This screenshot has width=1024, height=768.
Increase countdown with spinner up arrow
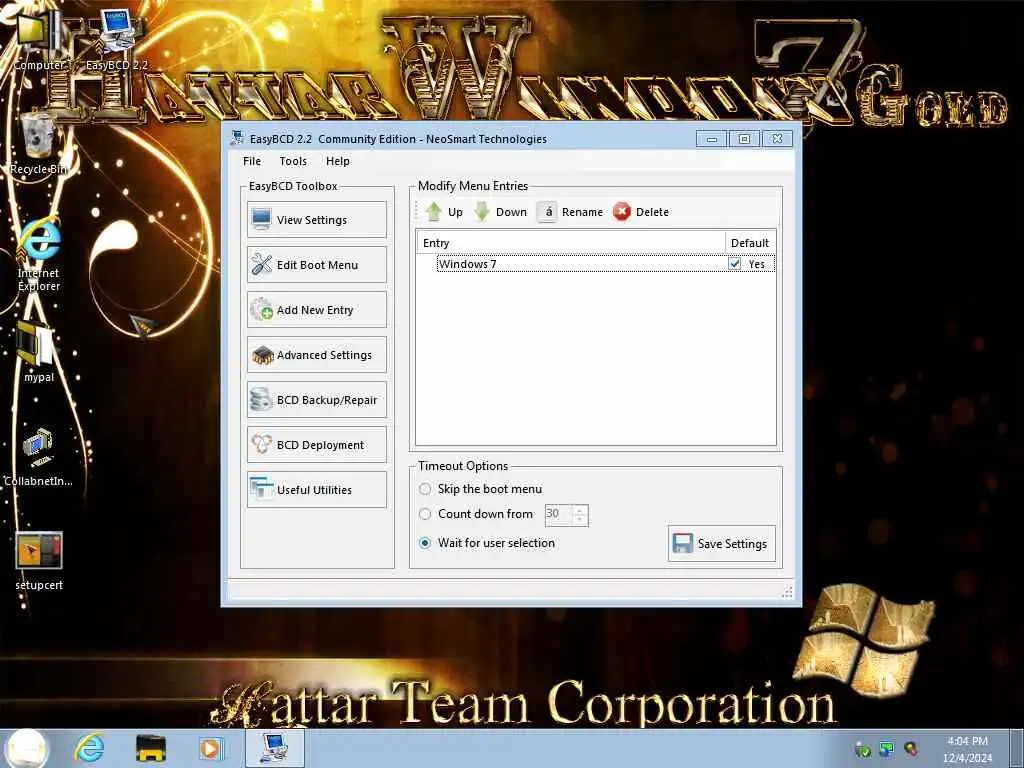tap(580, 509)
